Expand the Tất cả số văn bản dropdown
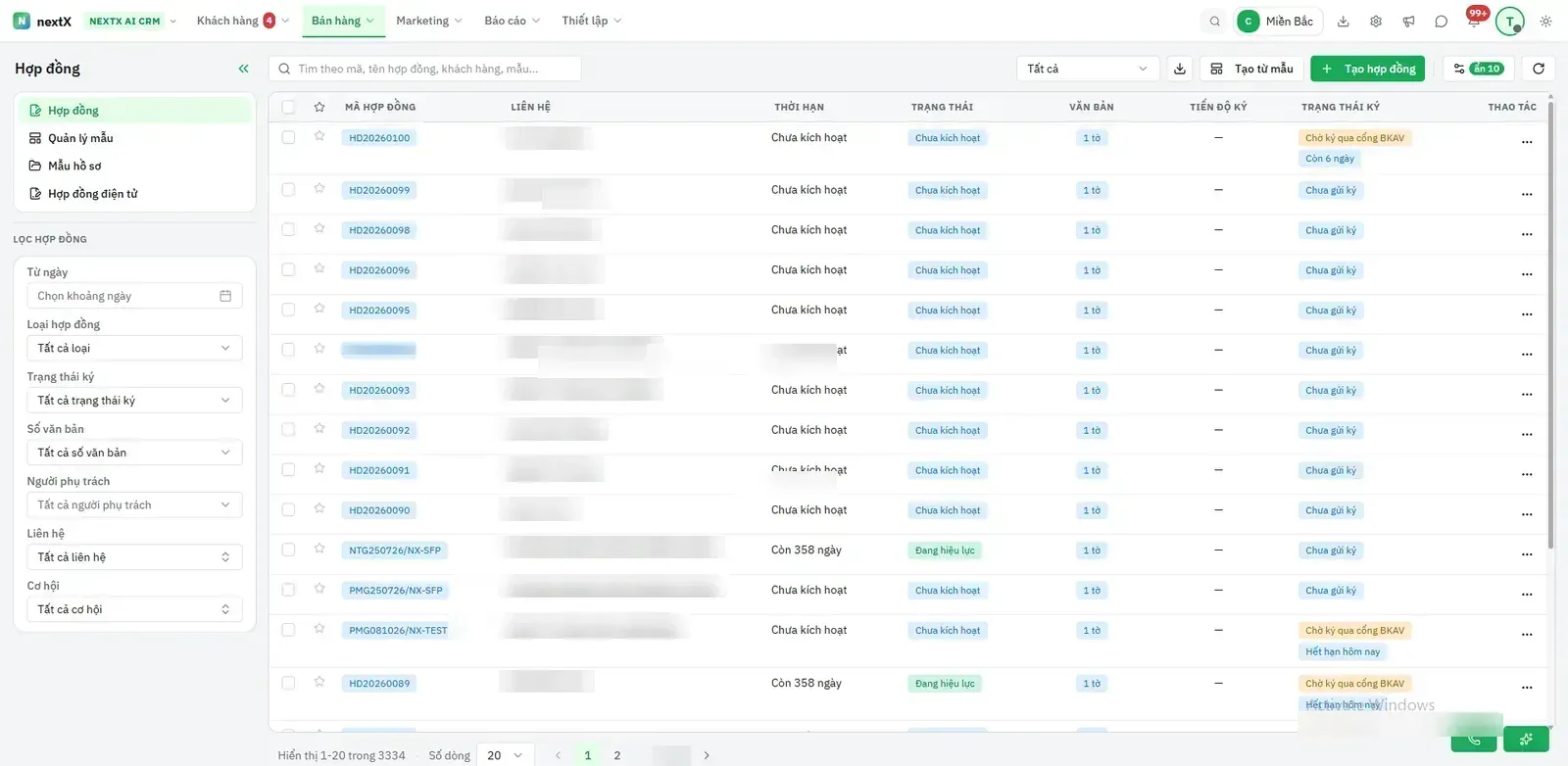Image resolution: width=1568 pixels, height=766 pixels. tap(134, 453)
